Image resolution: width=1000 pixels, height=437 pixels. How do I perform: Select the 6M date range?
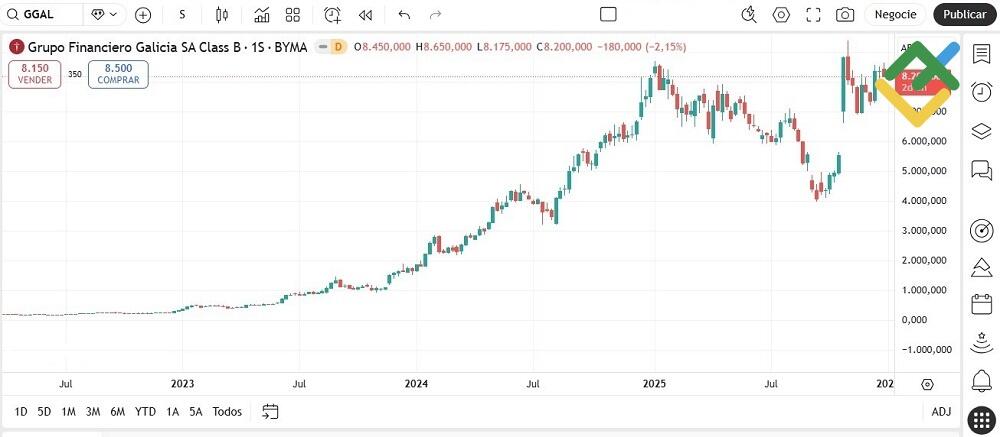tap(117, 411)
